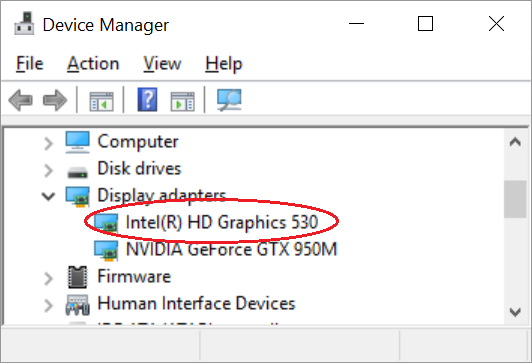Expand the Computer node
This screenshot has height=363, width=532.
point(49,144)
